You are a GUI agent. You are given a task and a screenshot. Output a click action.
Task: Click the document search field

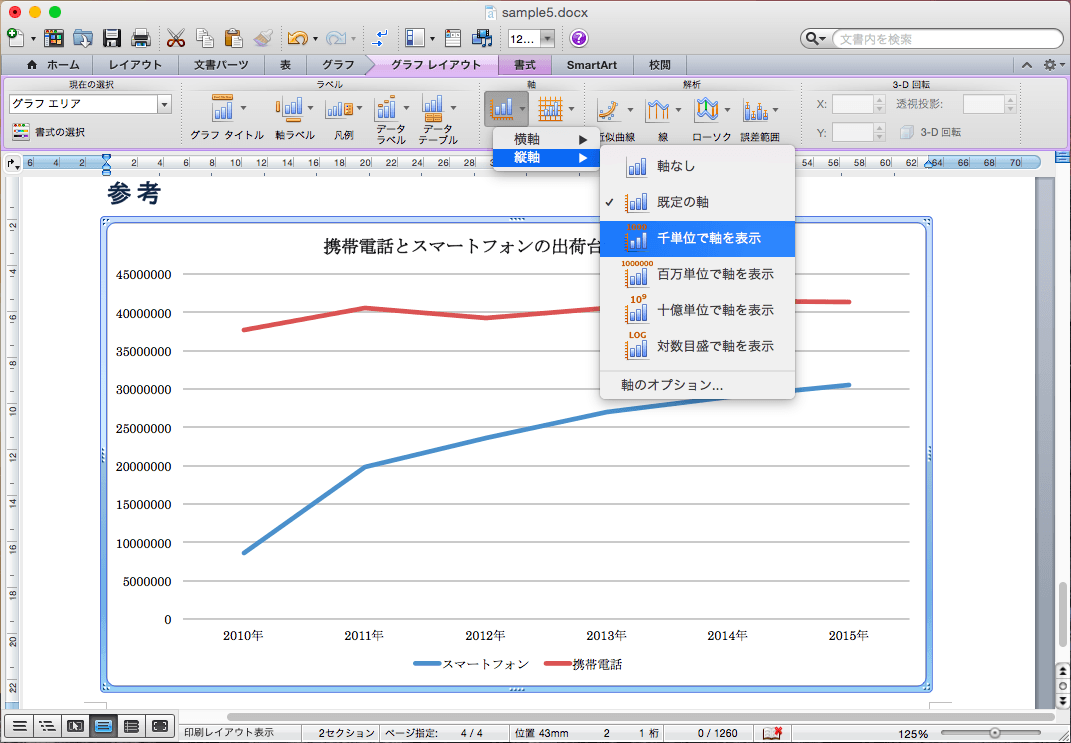(946, 39)
